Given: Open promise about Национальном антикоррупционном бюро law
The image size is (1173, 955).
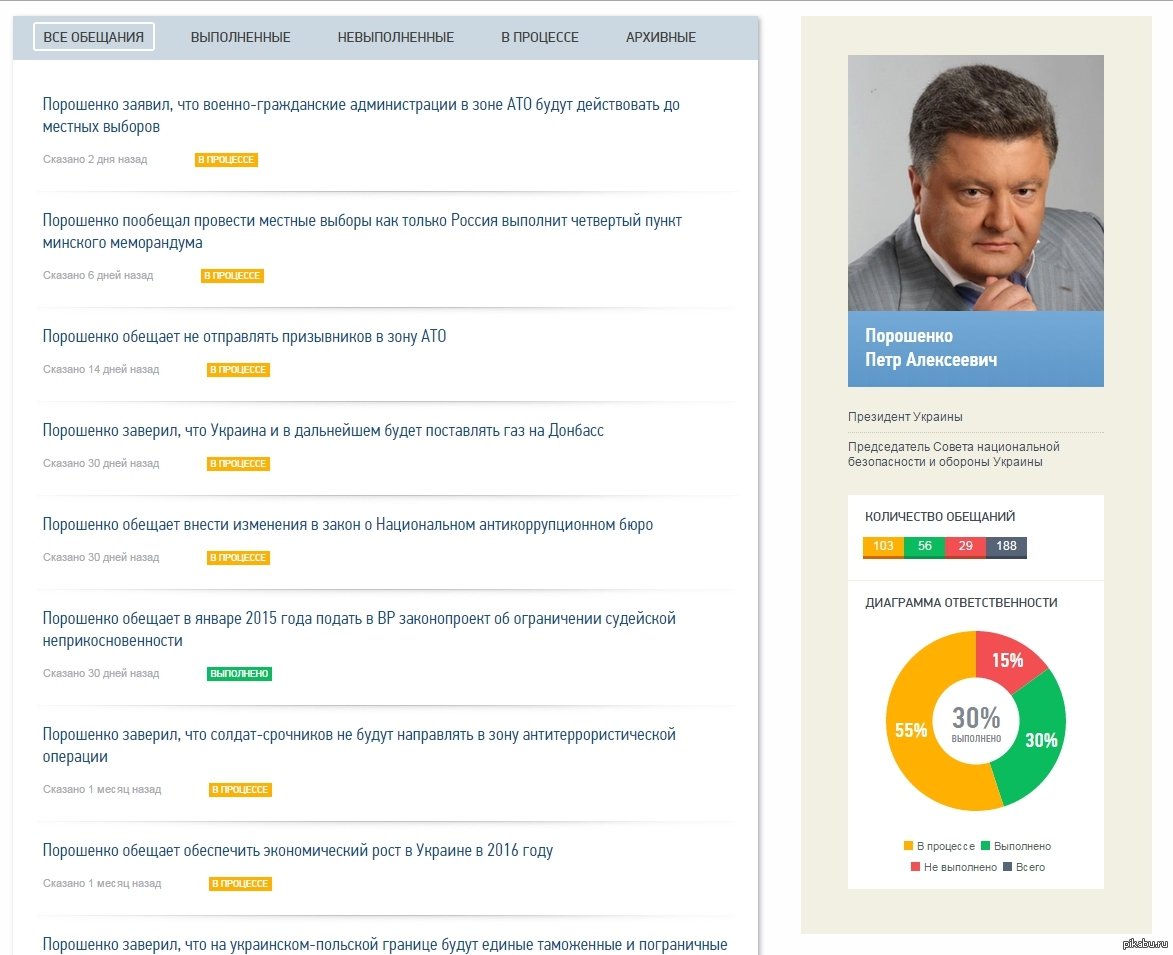Looking at the screenshot, I should [x=348, y=525].
